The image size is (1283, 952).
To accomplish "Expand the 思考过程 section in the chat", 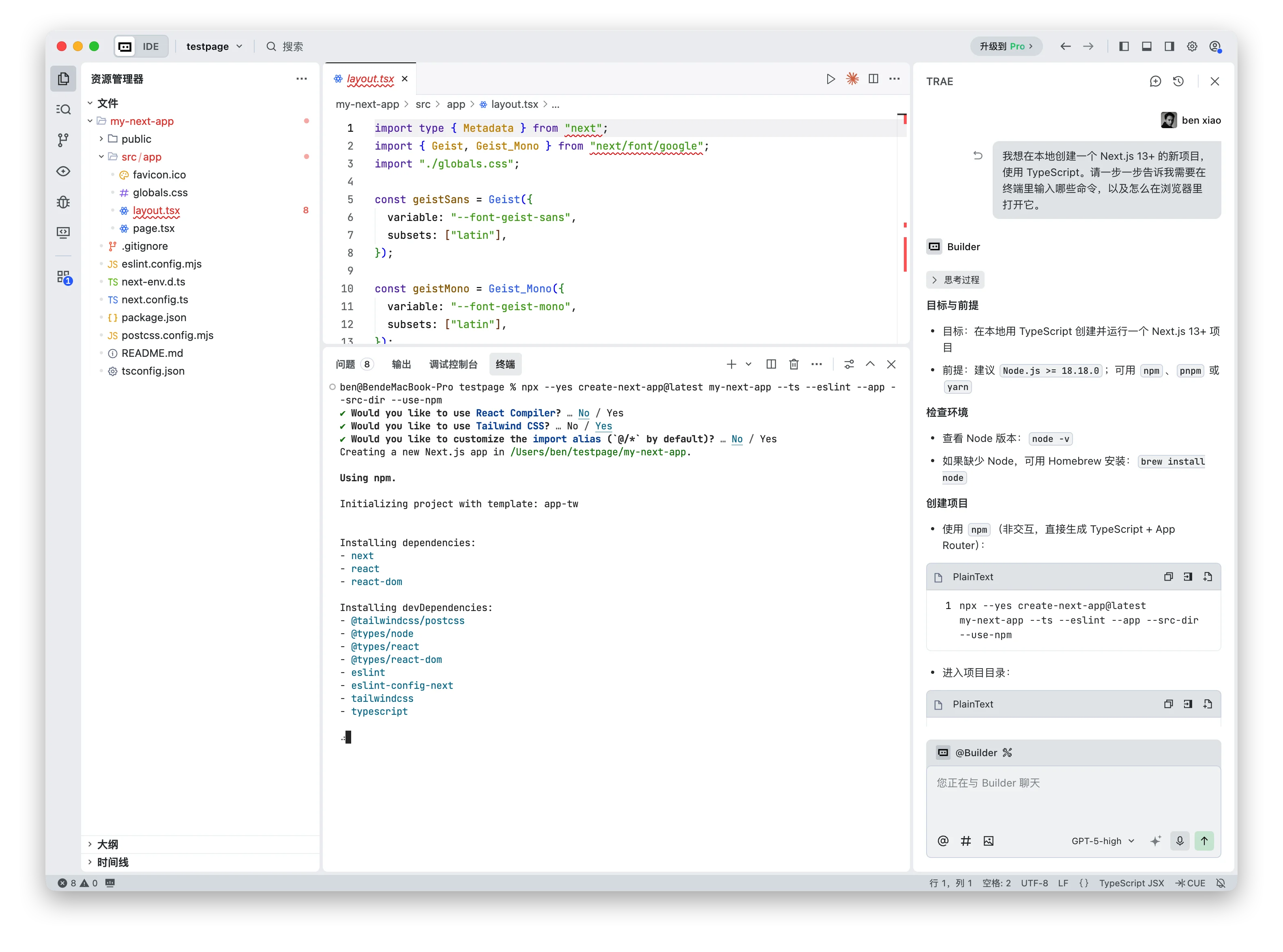I will [x=955, y=279].
